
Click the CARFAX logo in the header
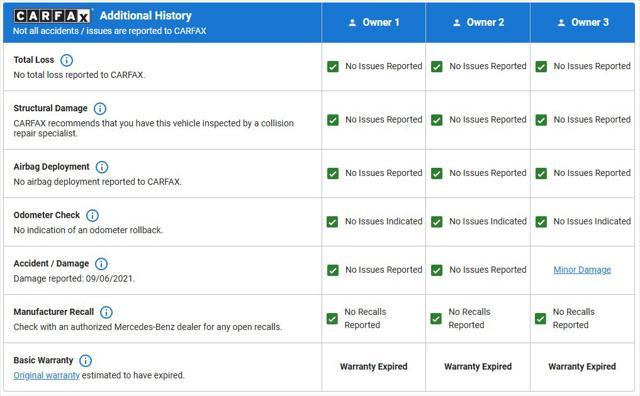click(52, 16)
